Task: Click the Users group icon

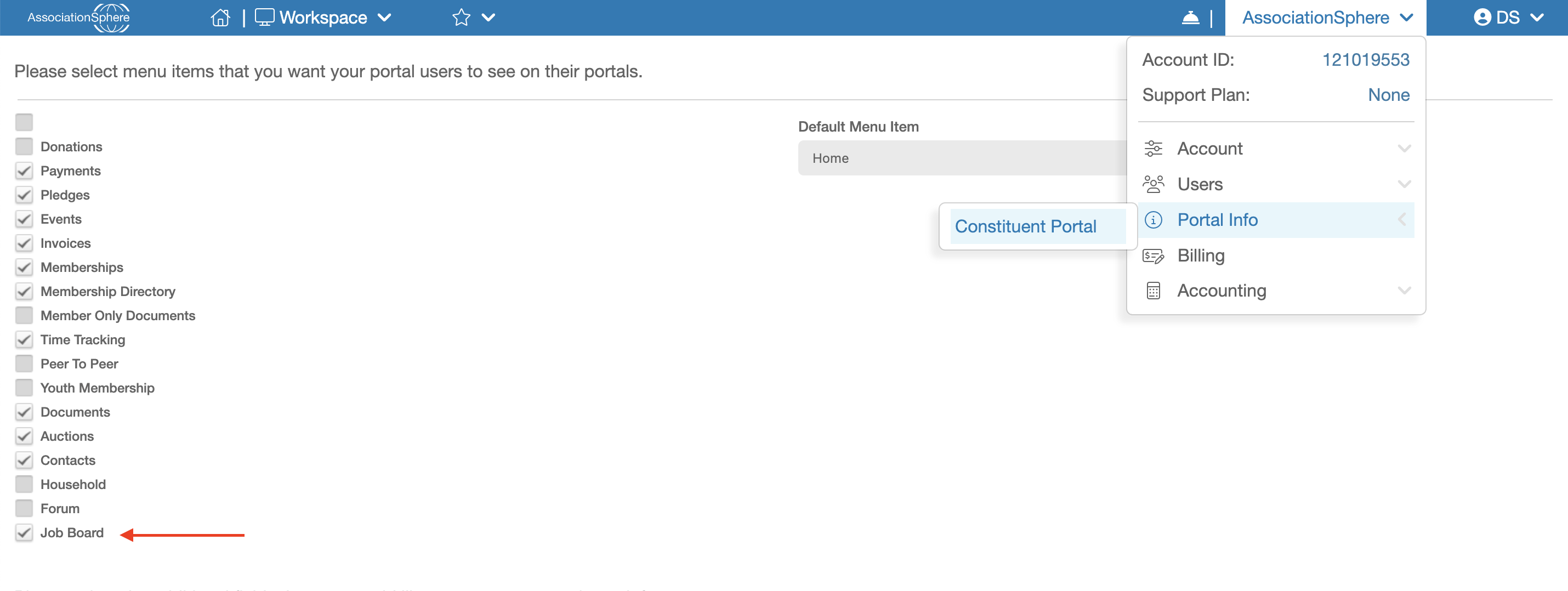Action: [x=1152, y=184]
